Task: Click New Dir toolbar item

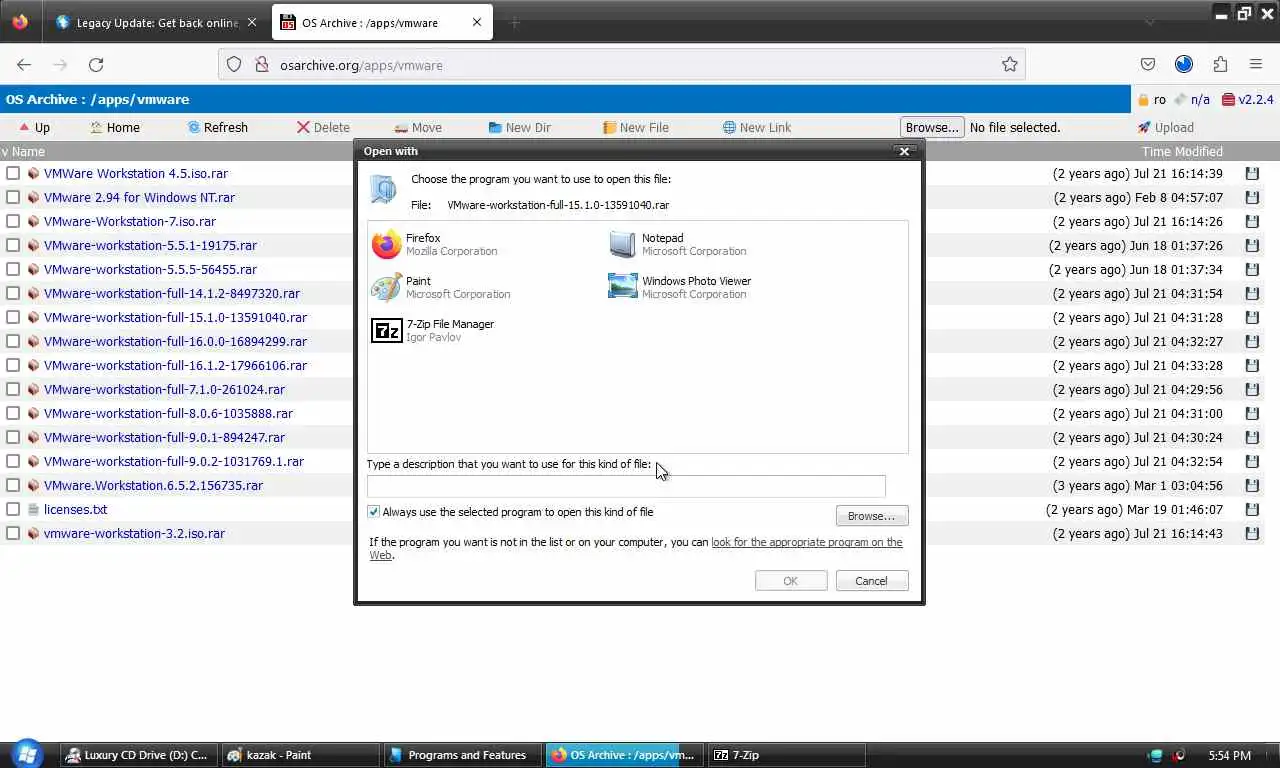Action: 520,127
